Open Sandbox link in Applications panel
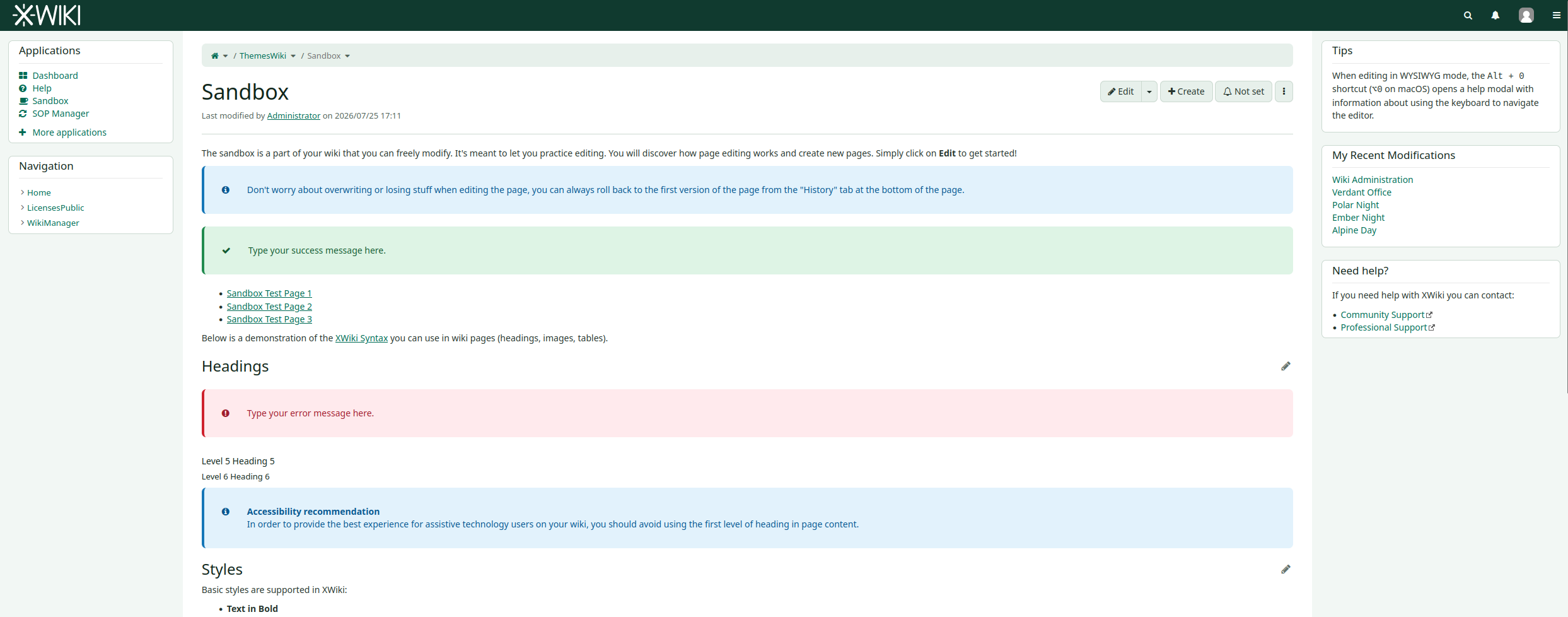Image resolution: width=1568 pixels, height=617 pixels. tap(50, 101)
